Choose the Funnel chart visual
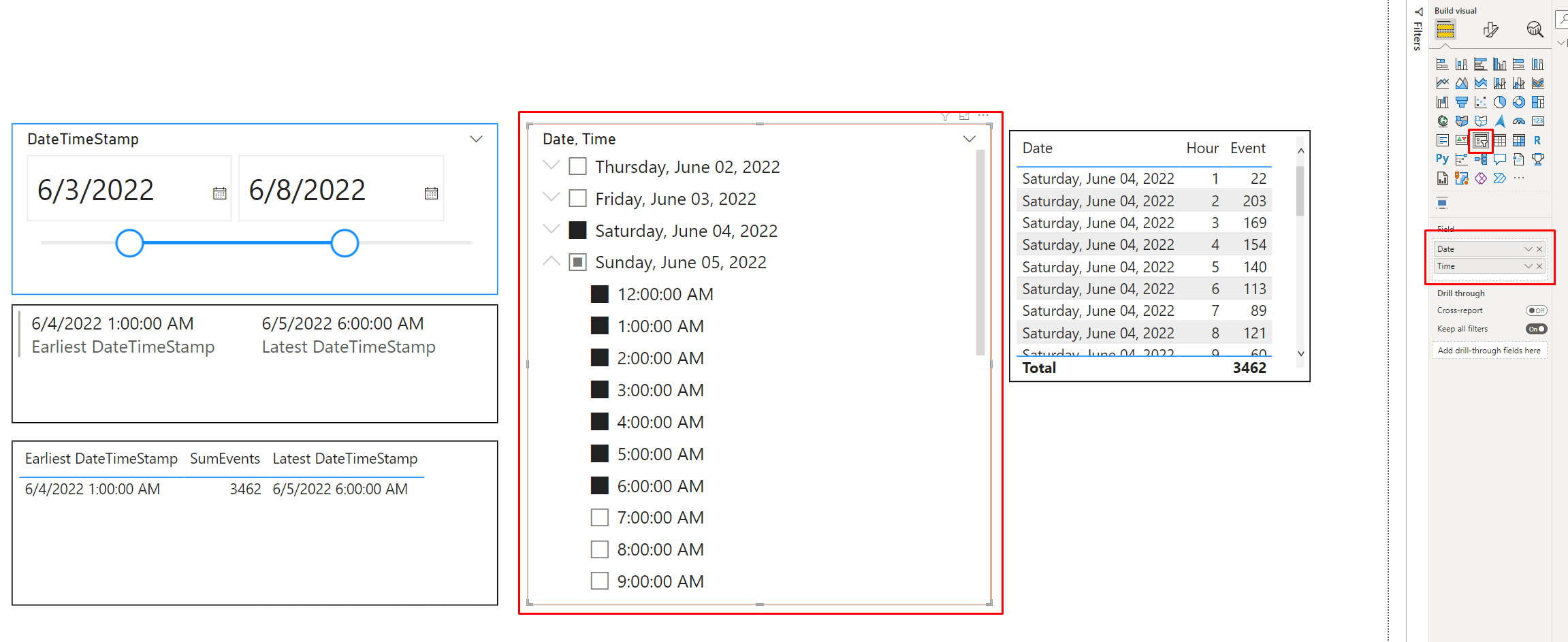Screen dimensions: 1568x642 (x=1461, y=102)
